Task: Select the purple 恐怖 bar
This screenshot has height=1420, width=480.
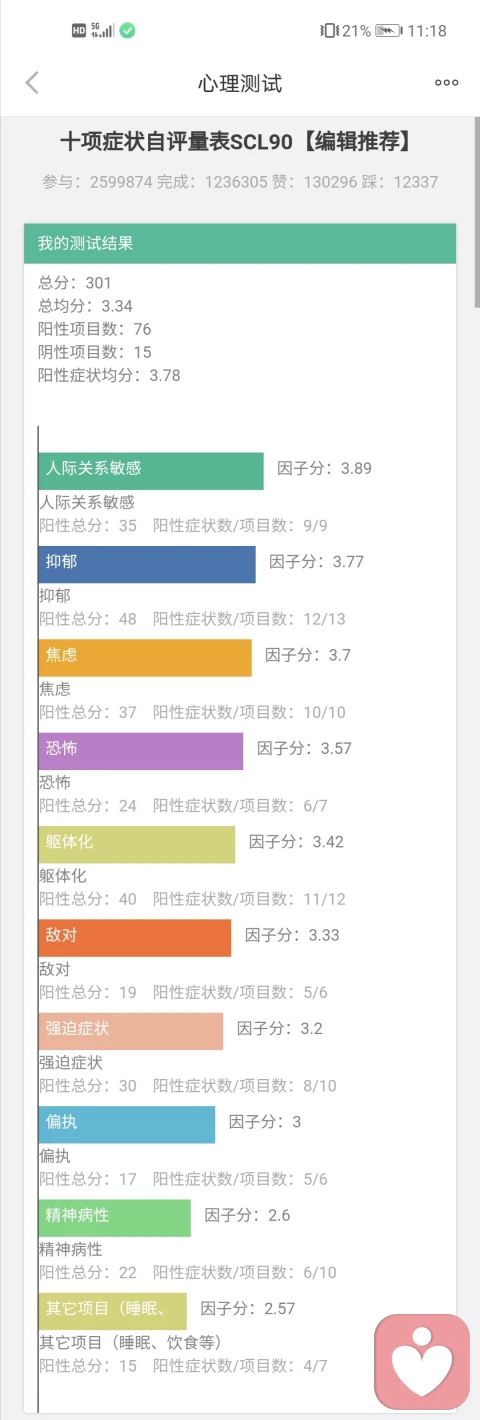Action: coord(141,750)
